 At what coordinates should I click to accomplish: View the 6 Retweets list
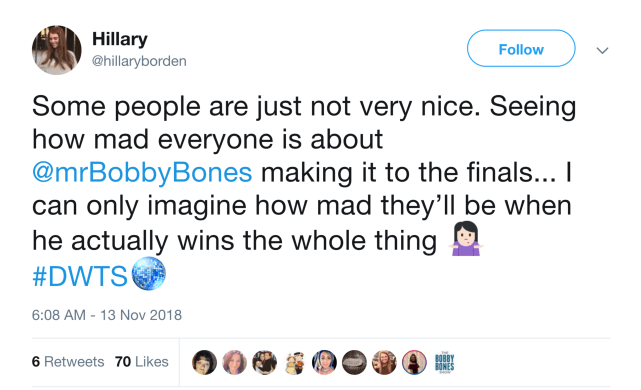[68, 362]
